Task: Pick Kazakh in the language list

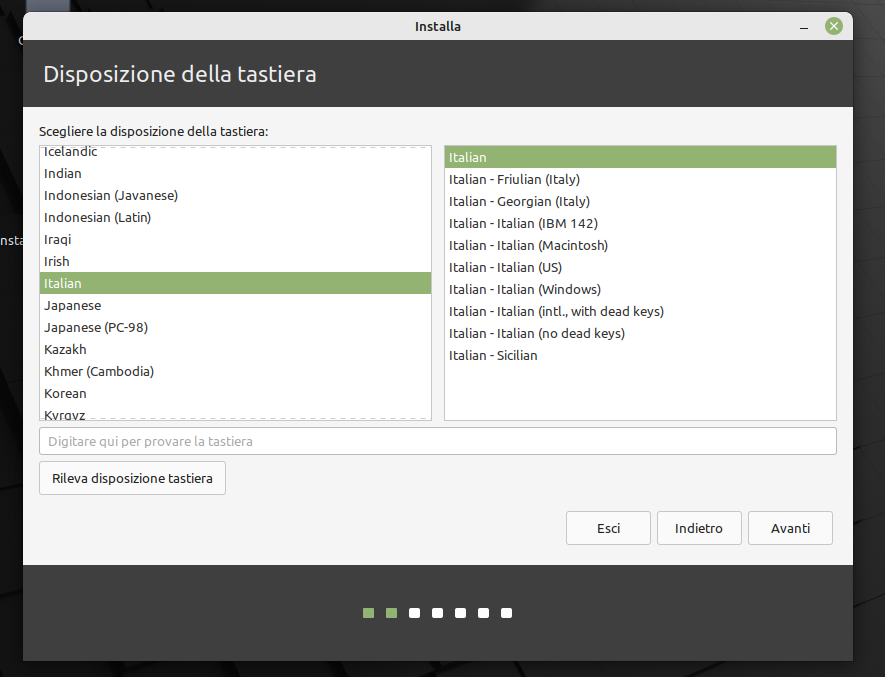Action: click(x=235, y=350)
